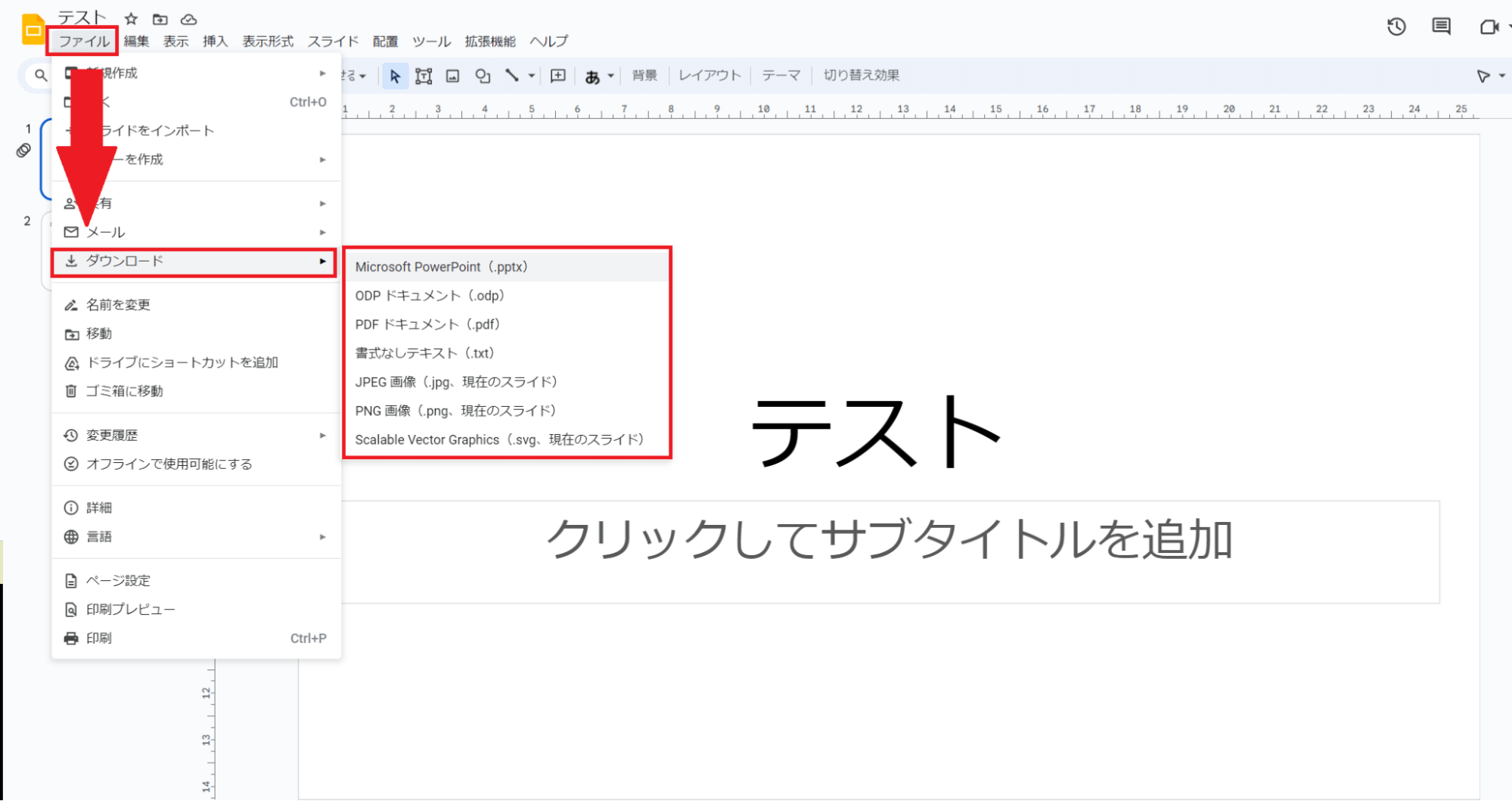1512x801 pixels.
Task: Click the テーマ button
Action: click(781, 76)
